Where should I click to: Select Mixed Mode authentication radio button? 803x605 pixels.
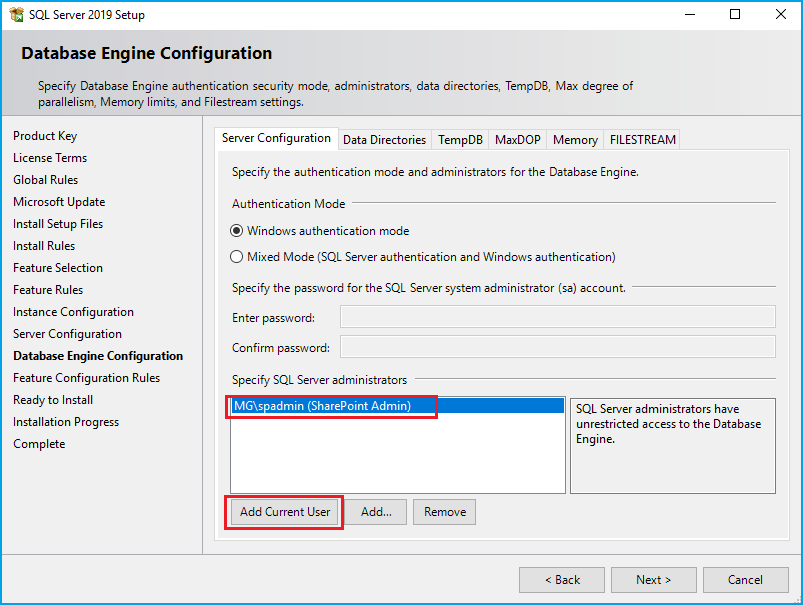[x=237, y=257]
